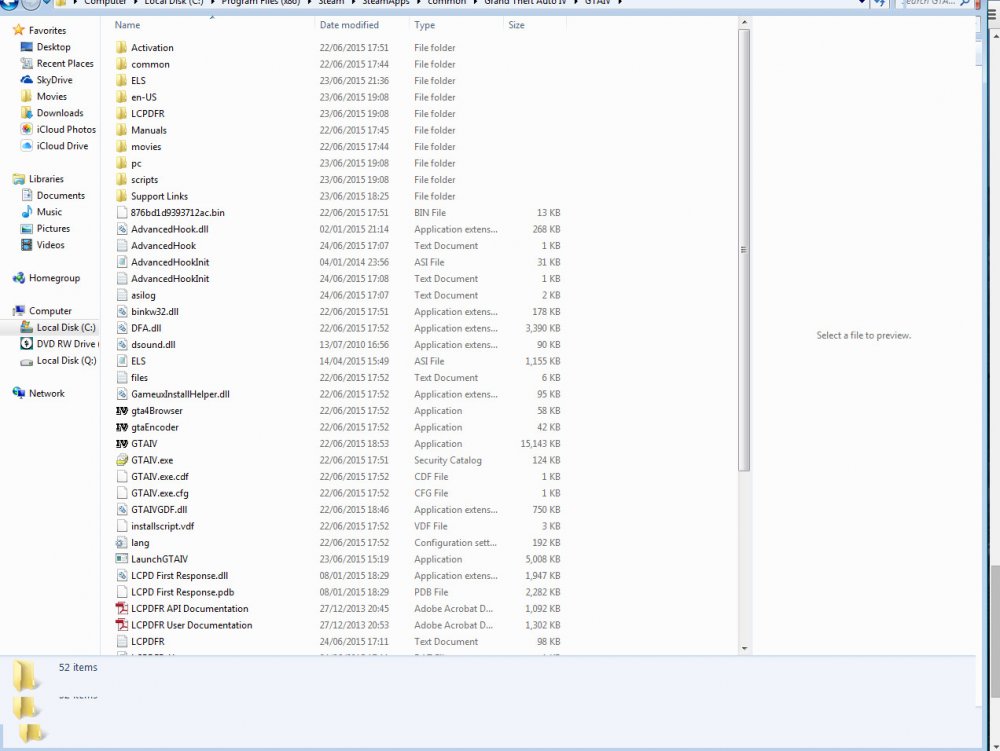Click the binkw32.dll file icon
The image size is (1000, 751).
click(x=122, y=311)
